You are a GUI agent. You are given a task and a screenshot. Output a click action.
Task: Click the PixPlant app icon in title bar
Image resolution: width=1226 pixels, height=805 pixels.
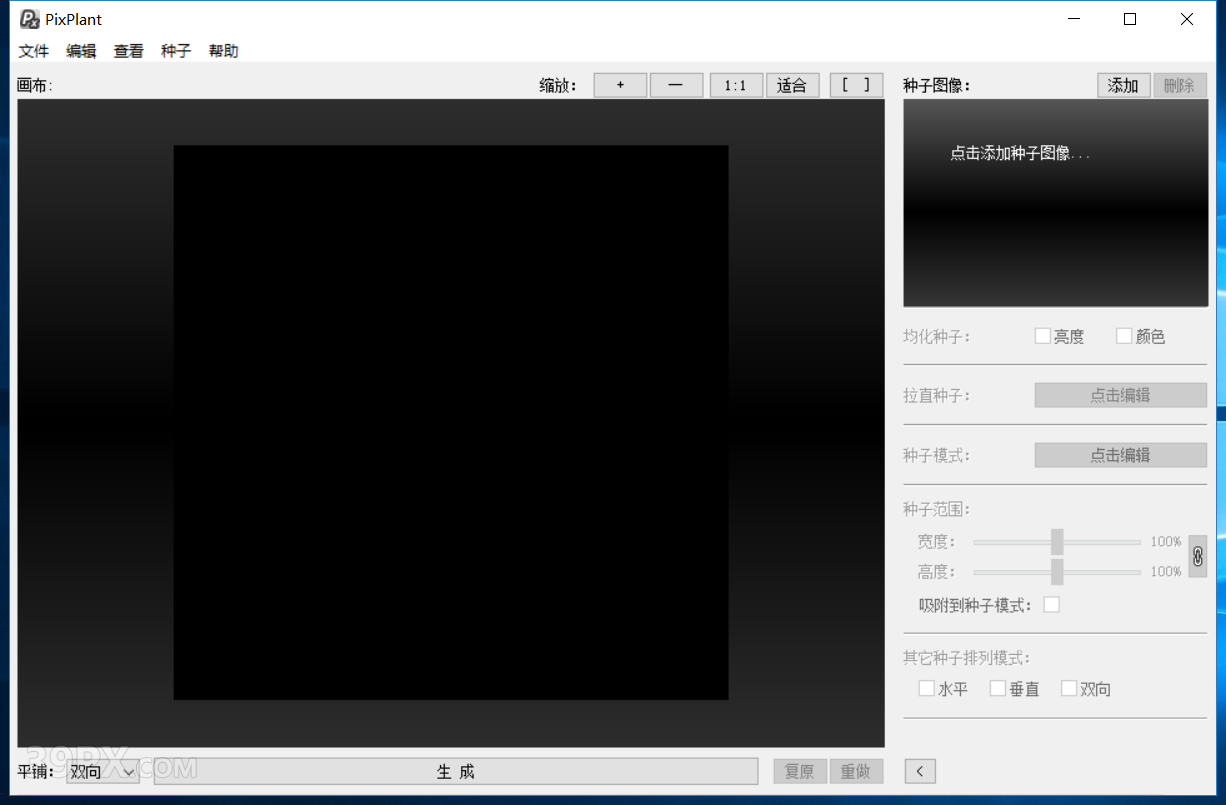pos(29,19)
